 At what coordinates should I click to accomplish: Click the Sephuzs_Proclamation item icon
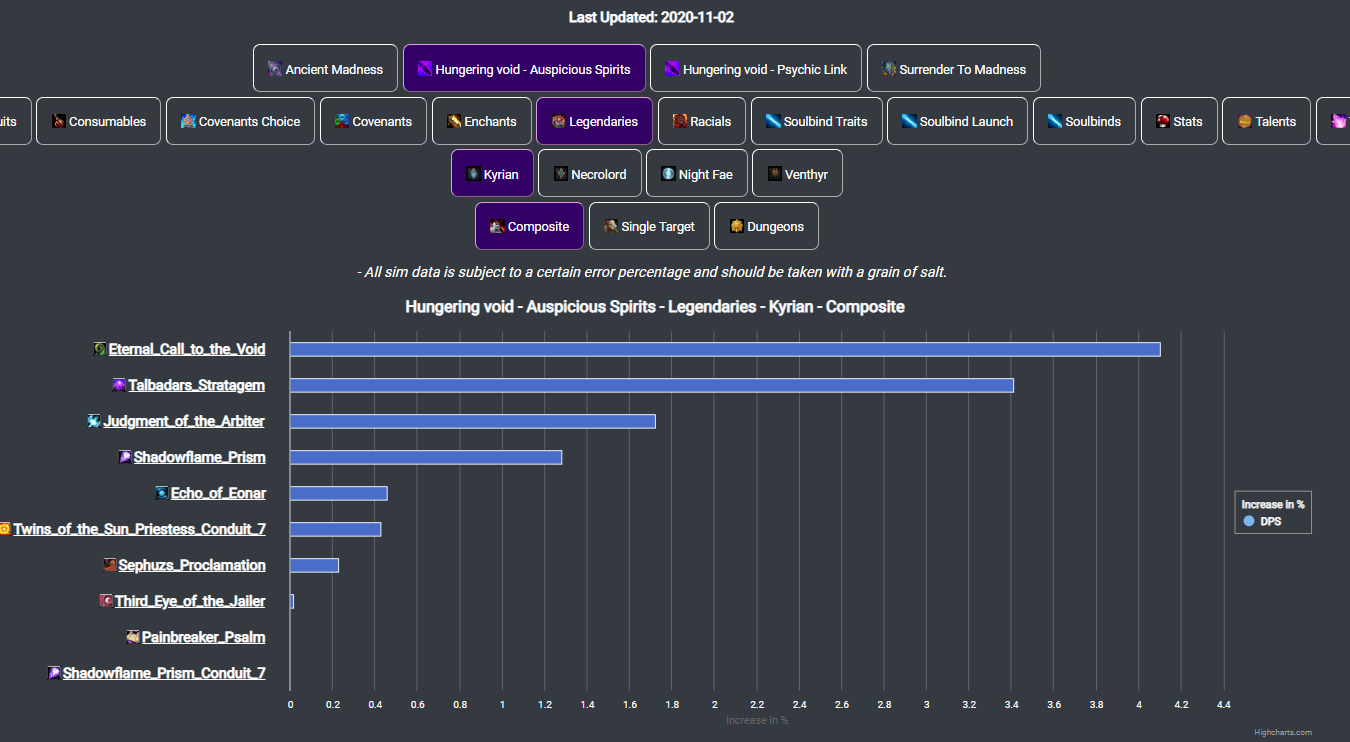pyautogui.click(x=108, y=565)
